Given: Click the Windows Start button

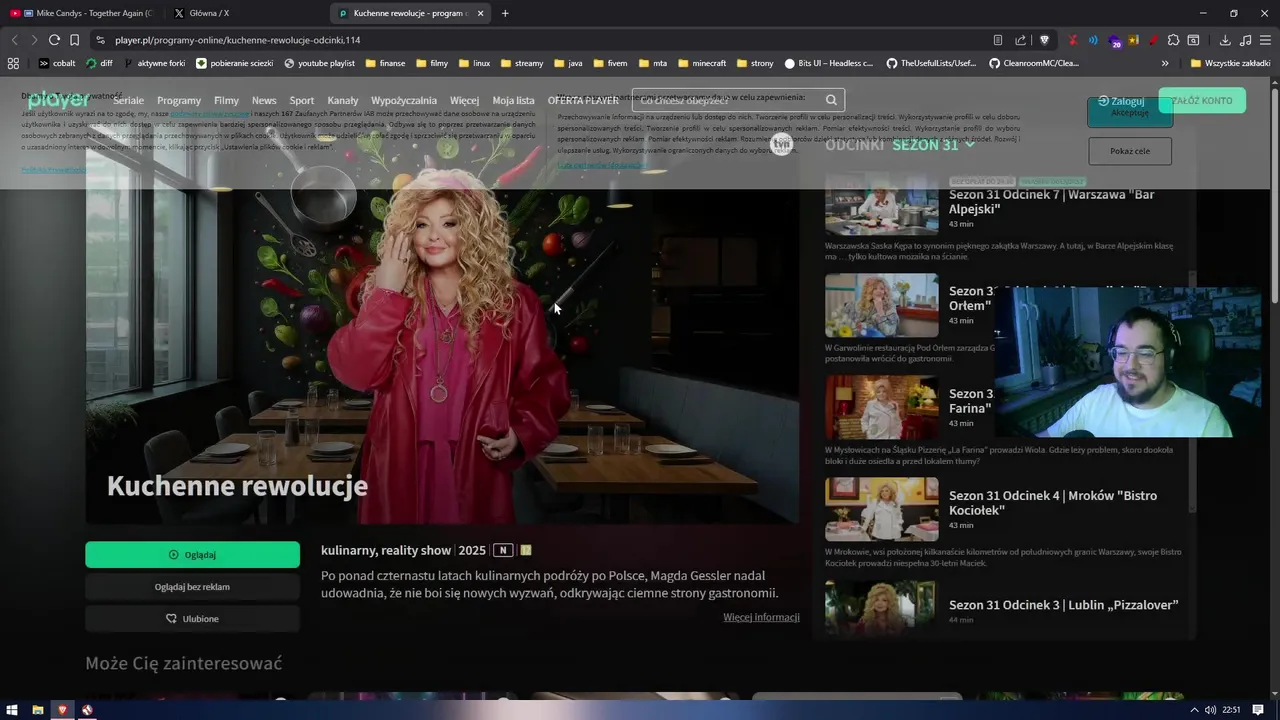Looking at the screenshot, I should click(x=12, y=710).
